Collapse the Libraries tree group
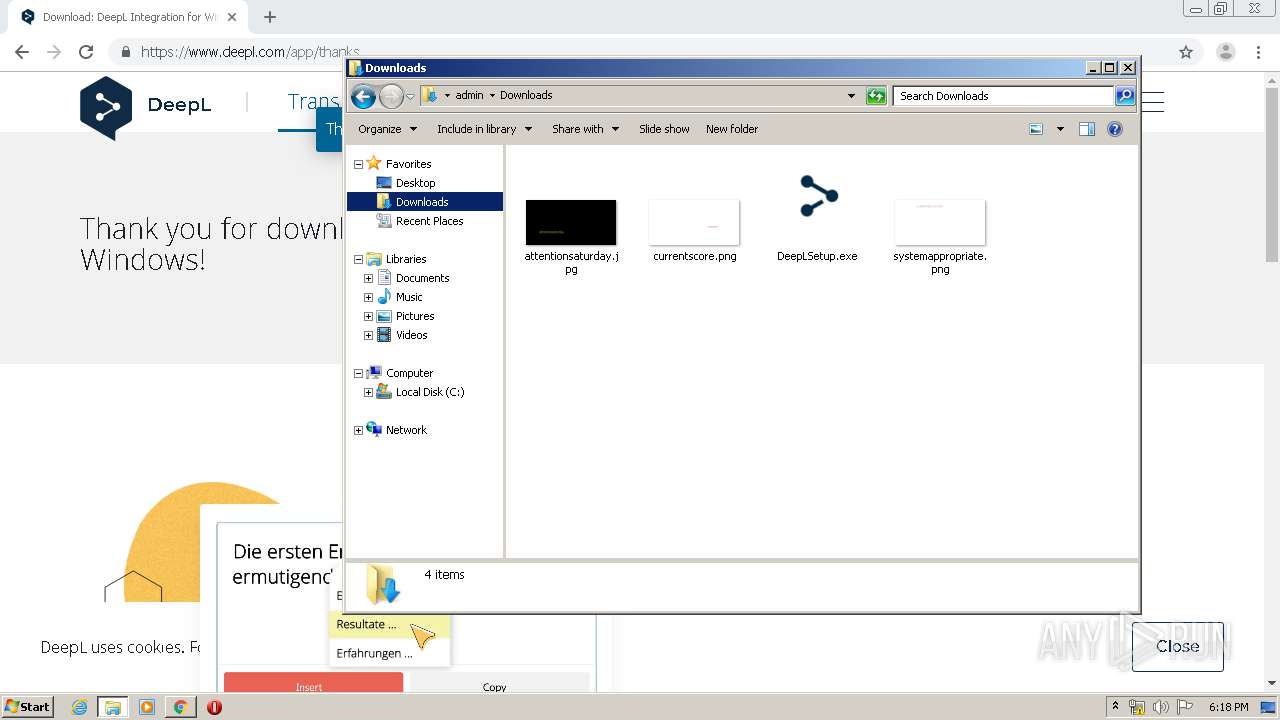The height and width of the screenshot is (720, 1280). pyautogui.click(x=358, y=259)
